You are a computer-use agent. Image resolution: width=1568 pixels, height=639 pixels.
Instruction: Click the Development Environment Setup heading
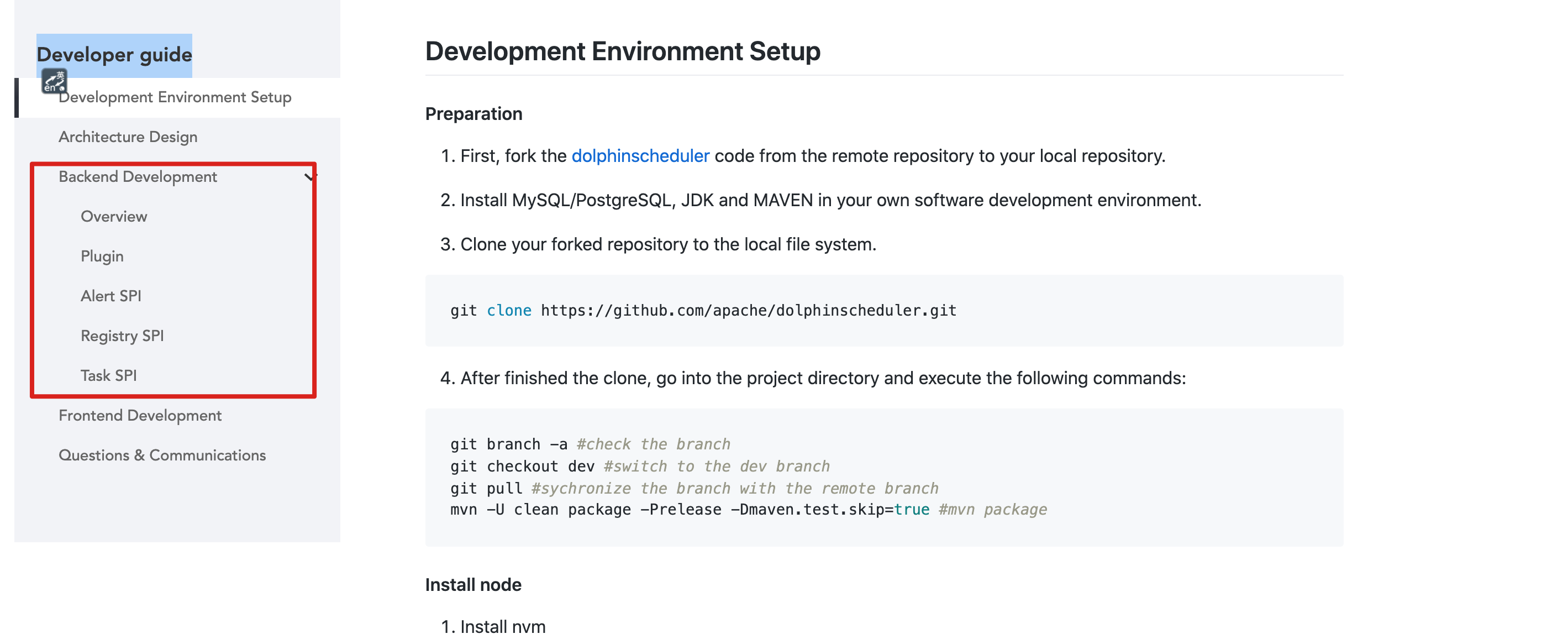click(x=622, y=51)
